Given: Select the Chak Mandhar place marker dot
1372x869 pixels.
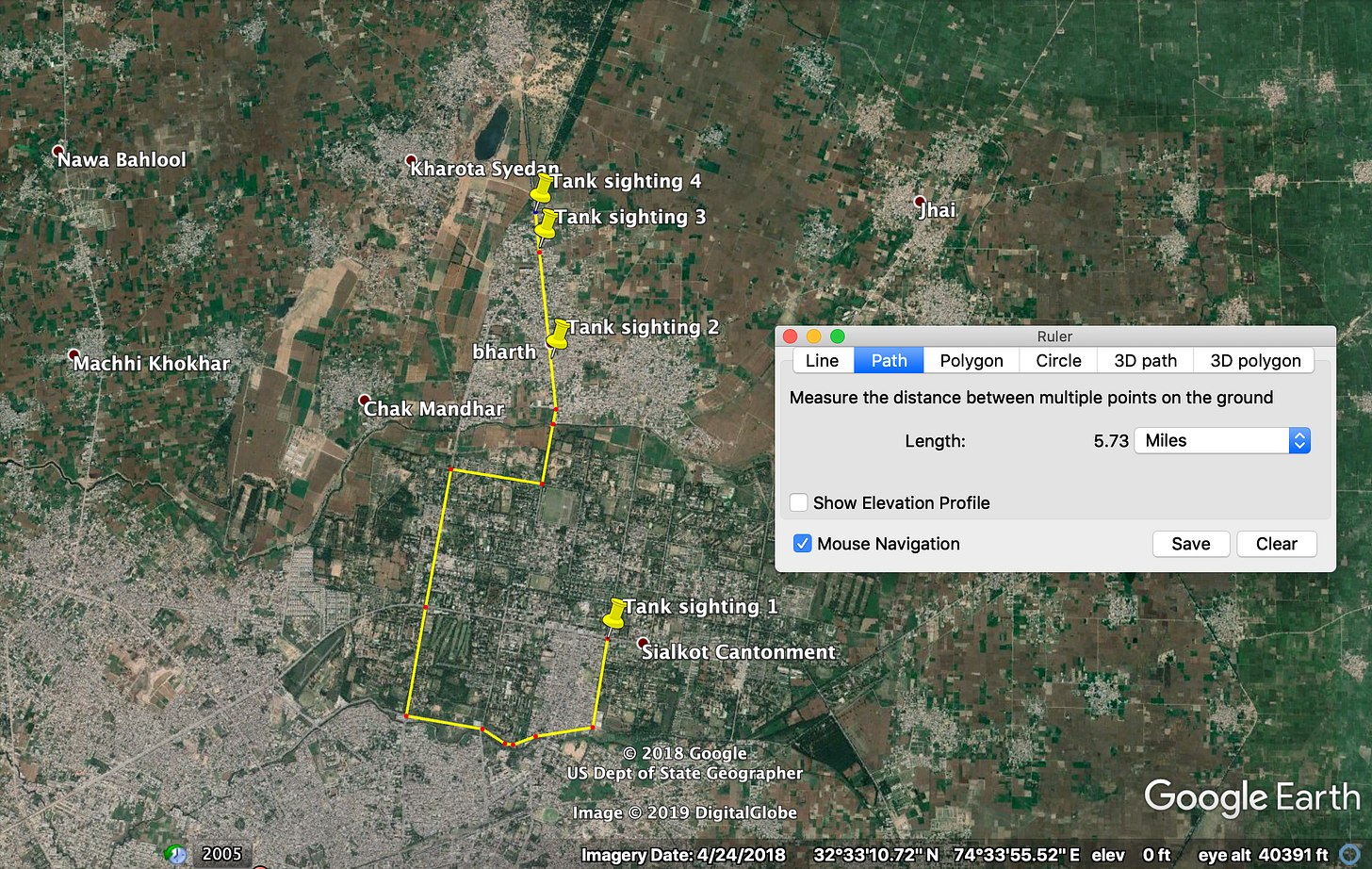Looking at the screenshot, I should tap(365, 400).
